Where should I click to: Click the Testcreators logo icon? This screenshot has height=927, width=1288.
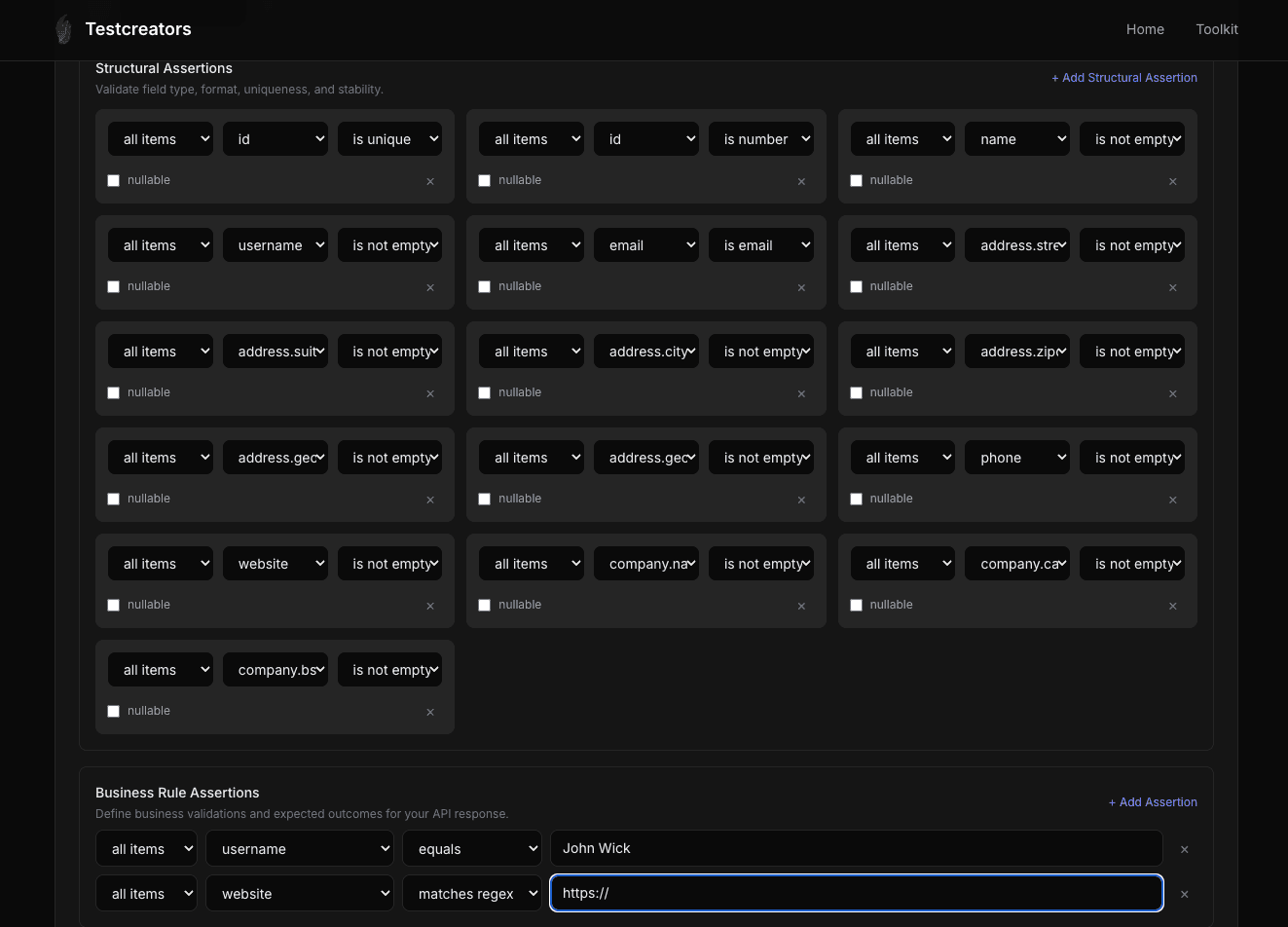coord(63,29)
